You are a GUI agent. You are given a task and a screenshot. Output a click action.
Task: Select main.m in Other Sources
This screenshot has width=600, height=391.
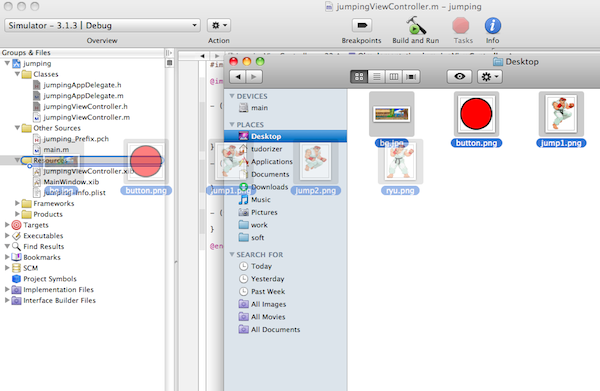click(56, 150)
